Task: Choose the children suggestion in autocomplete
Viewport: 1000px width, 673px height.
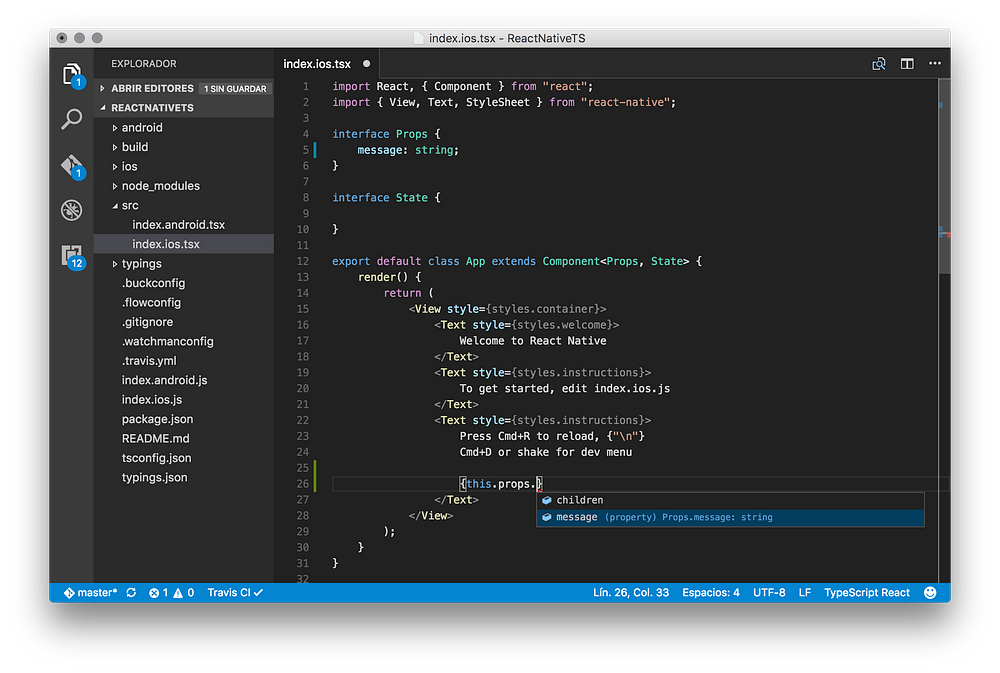Action: [730, 501]
